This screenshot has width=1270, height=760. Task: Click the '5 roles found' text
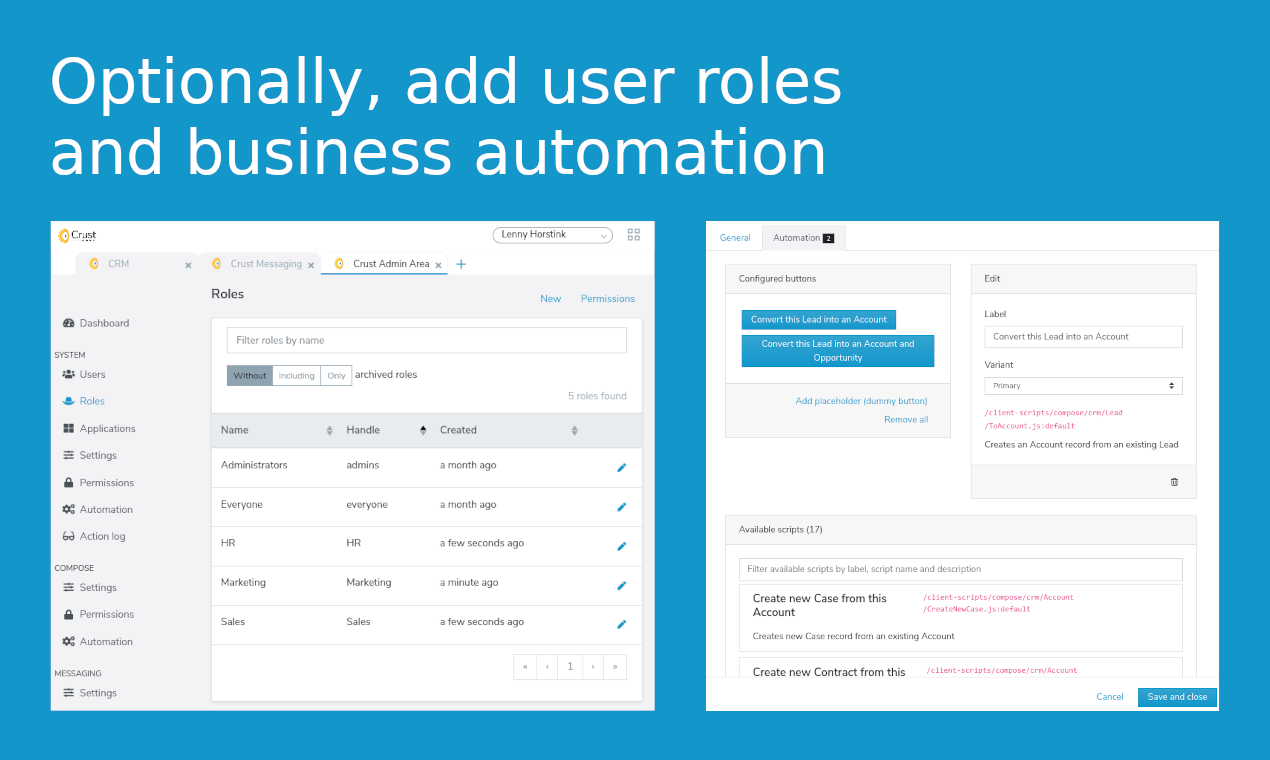[x=597, y=397]
